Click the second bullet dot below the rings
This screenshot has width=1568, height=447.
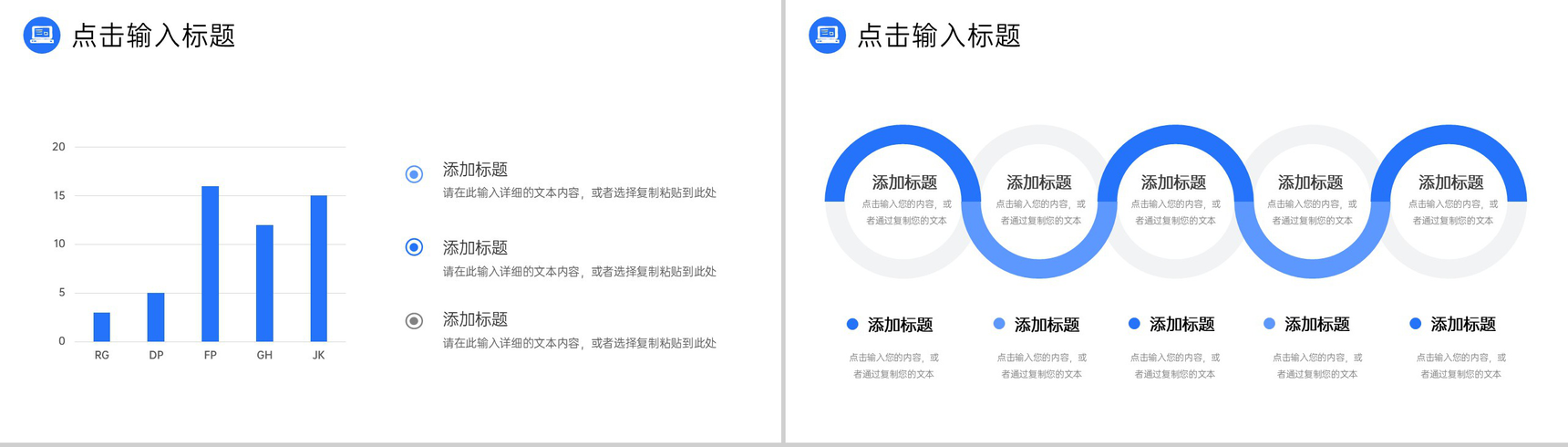pos(999,324)
